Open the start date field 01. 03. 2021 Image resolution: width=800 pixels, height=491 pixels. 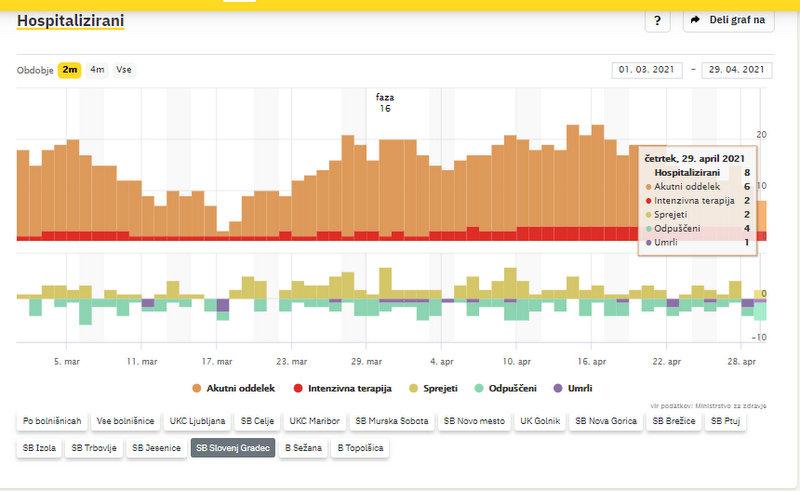(646, 70)
